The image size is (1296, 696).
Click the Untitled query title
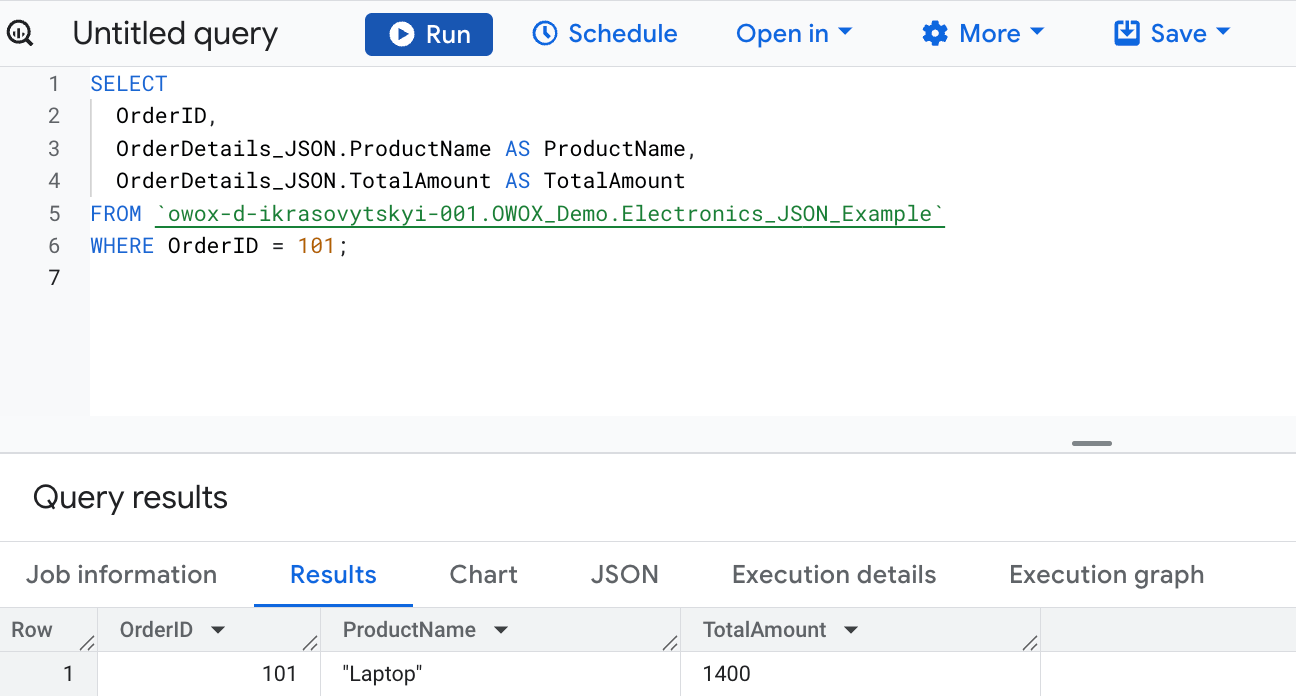click(x=175, y=34)
